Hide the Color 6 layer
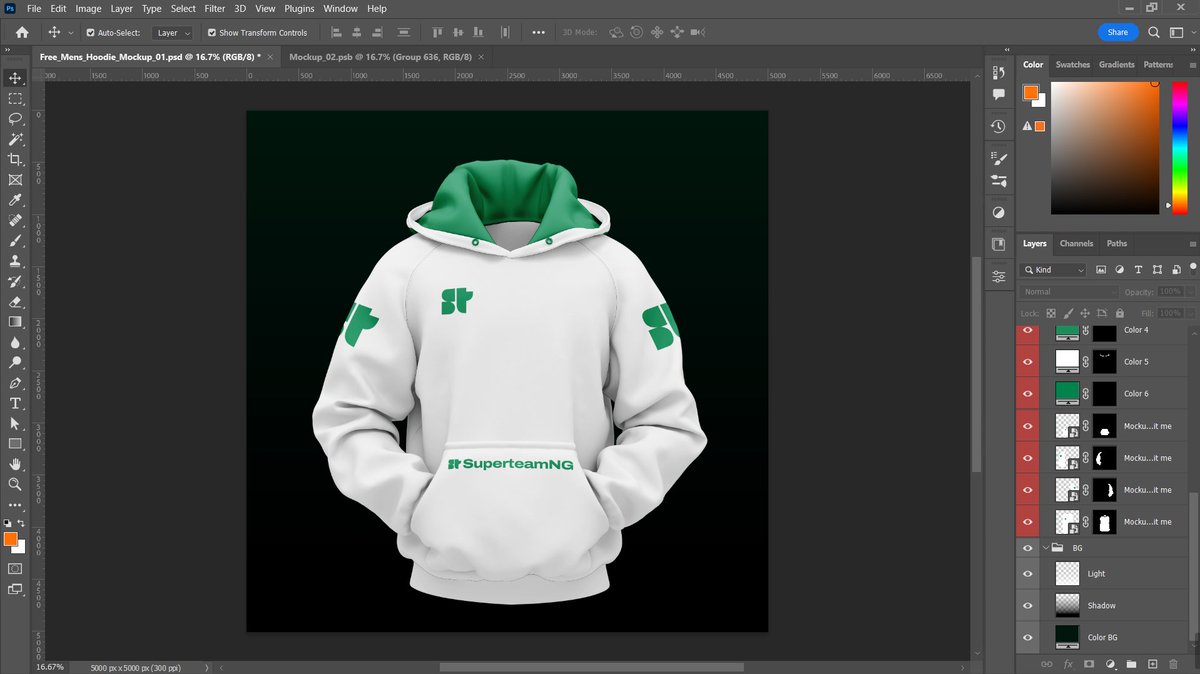 tap(1027, 394)
